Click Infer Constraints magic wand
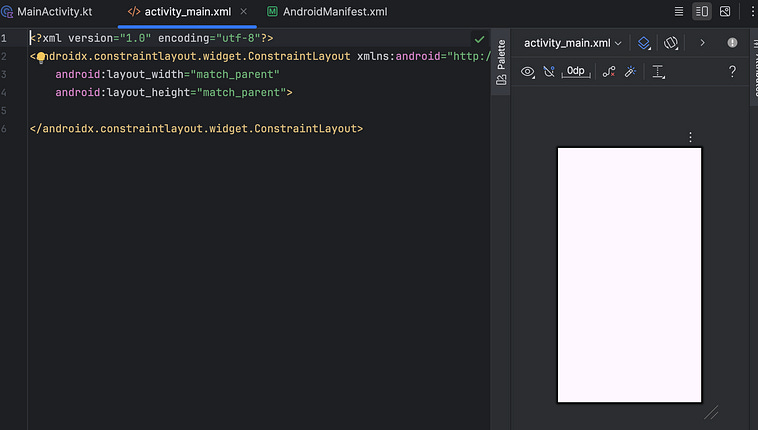The image size is (758, 430). 630,72
